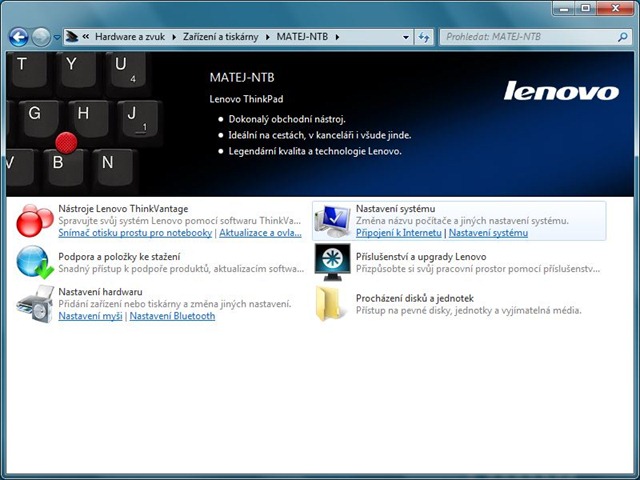
Task: Open the Připojení k Internetu link
Action: pyautogui.click(x=399, y=233)
